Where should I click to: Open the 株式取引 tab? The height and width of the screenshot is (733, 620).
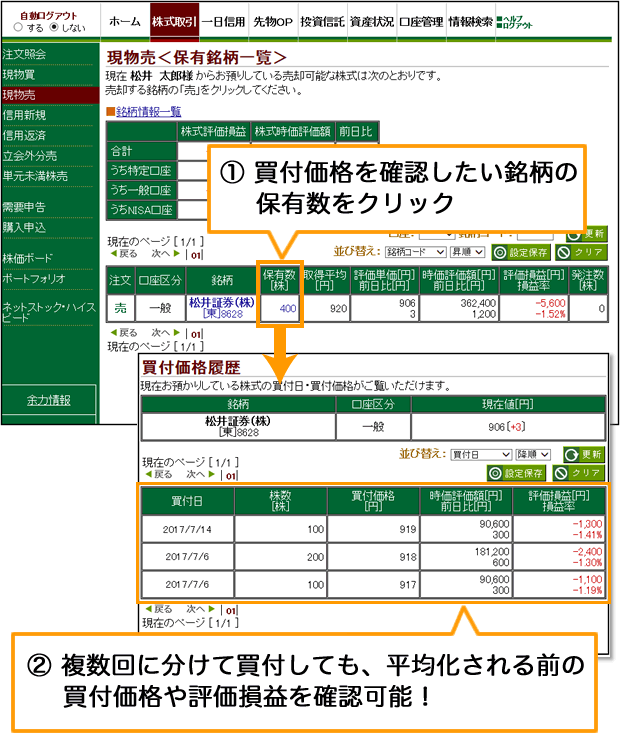click(x=174, y=22)
